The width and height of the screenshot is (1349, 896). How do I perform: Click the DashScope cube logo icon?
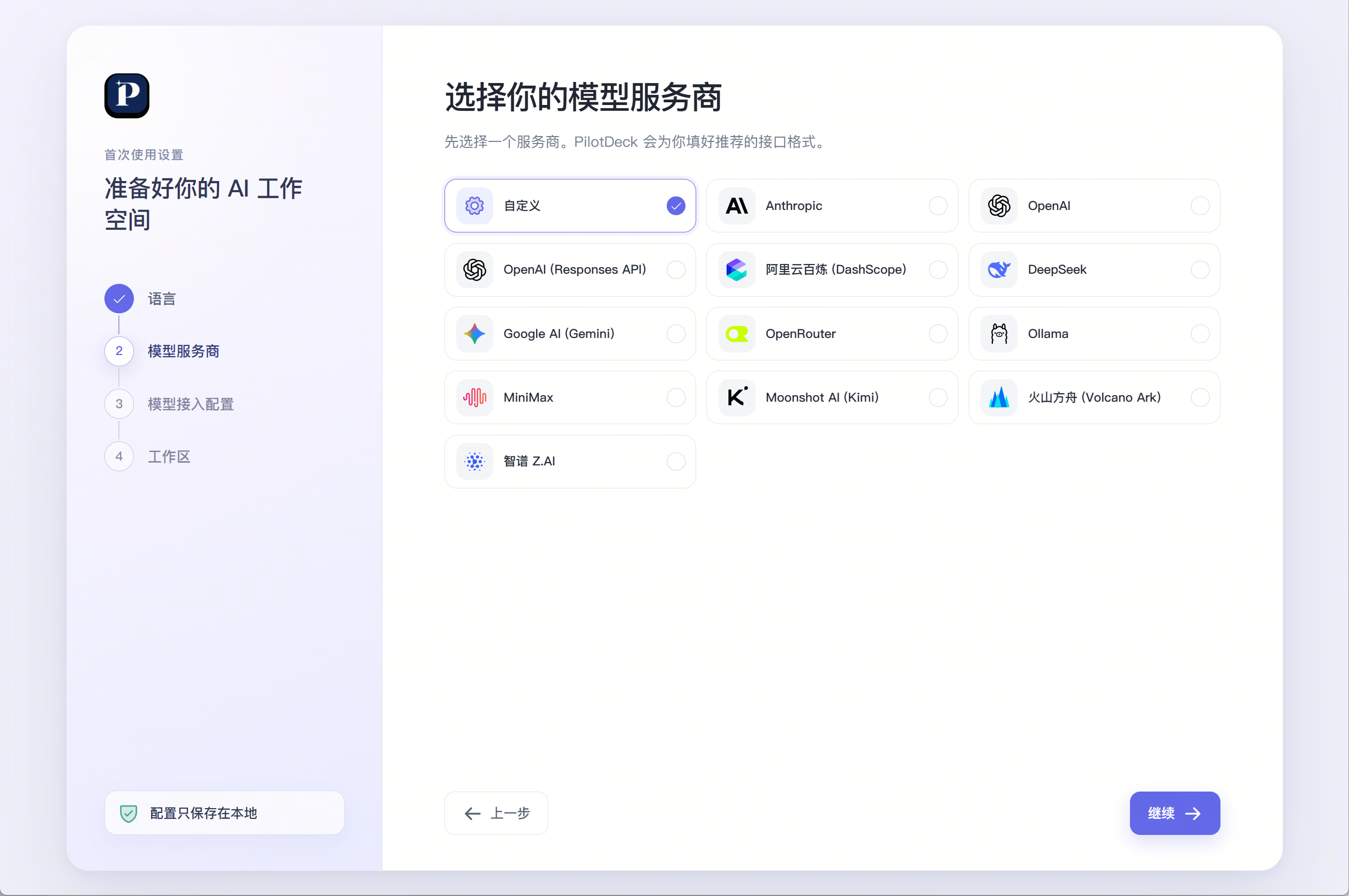click(736, 270)
